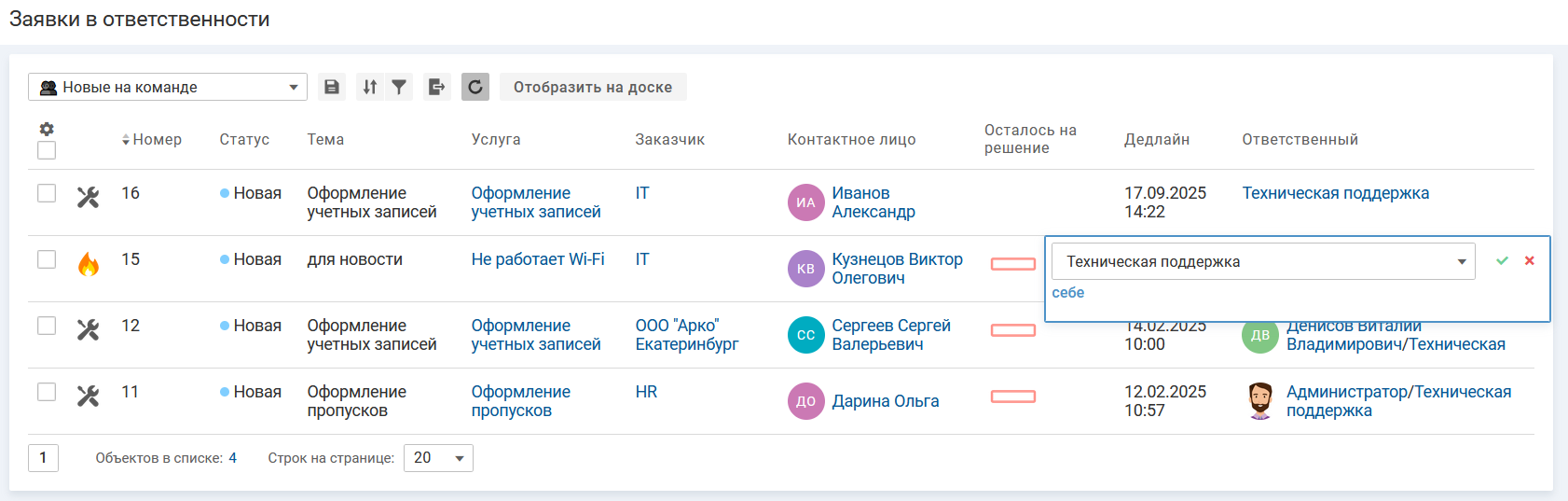Sort by the "Номер" column header

(152, 140)
